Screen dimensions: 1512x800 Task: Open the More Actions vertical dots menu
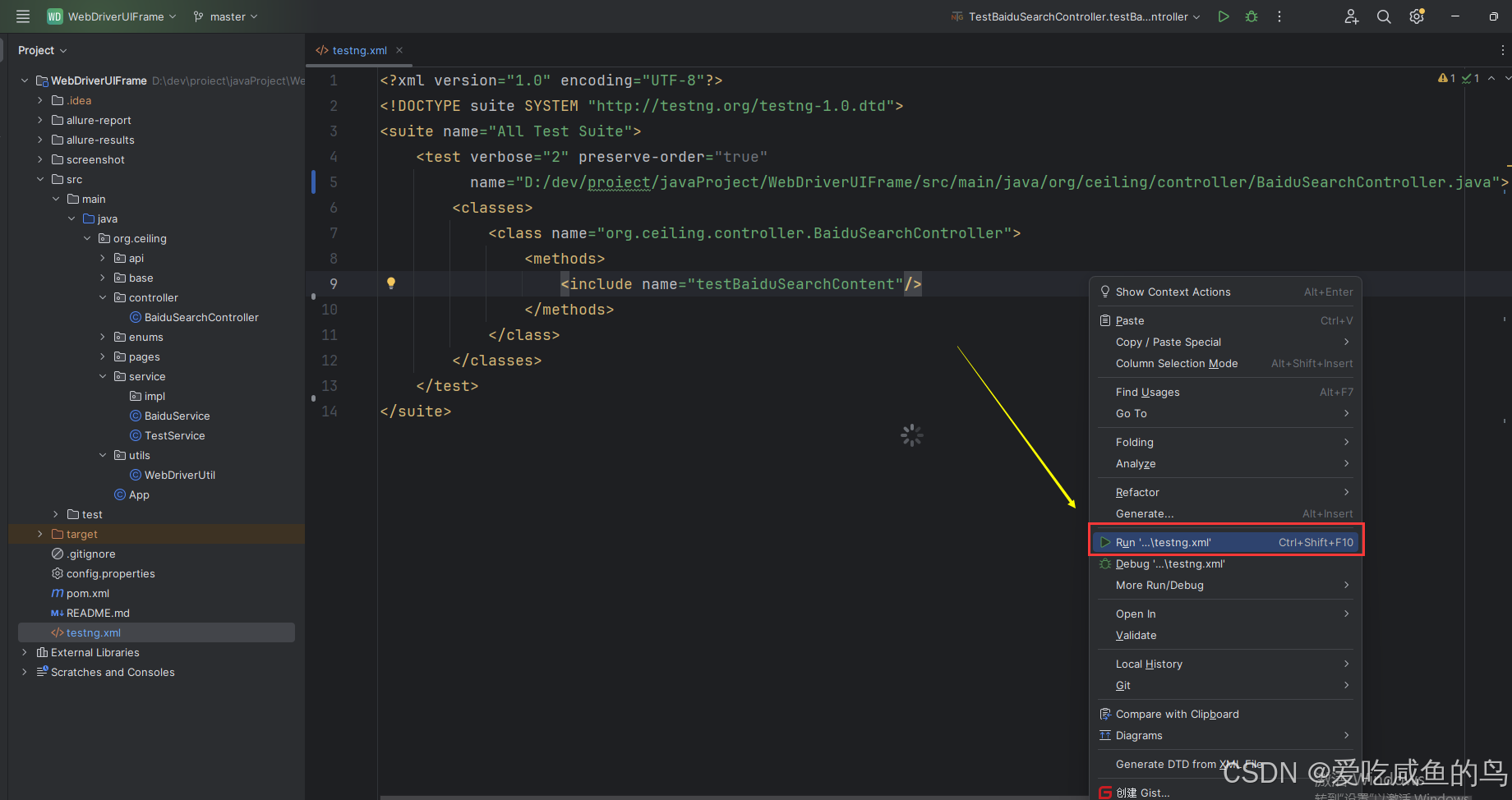(1279, 16)
